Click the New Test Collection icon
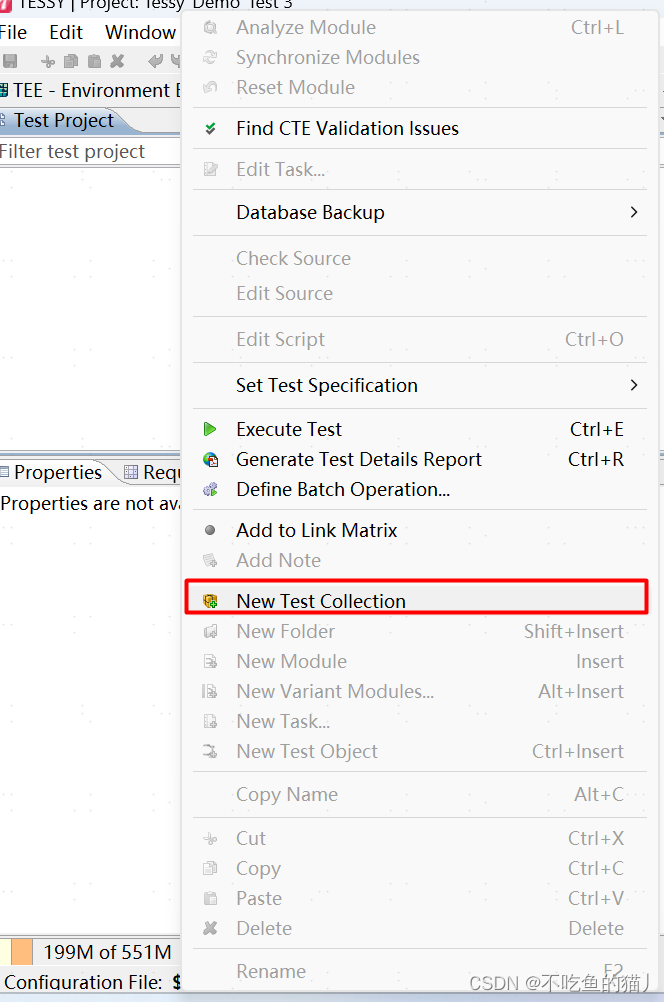The width and height of the screenshot is (664, 1002). pyautogui.click(x=210, y=601)
